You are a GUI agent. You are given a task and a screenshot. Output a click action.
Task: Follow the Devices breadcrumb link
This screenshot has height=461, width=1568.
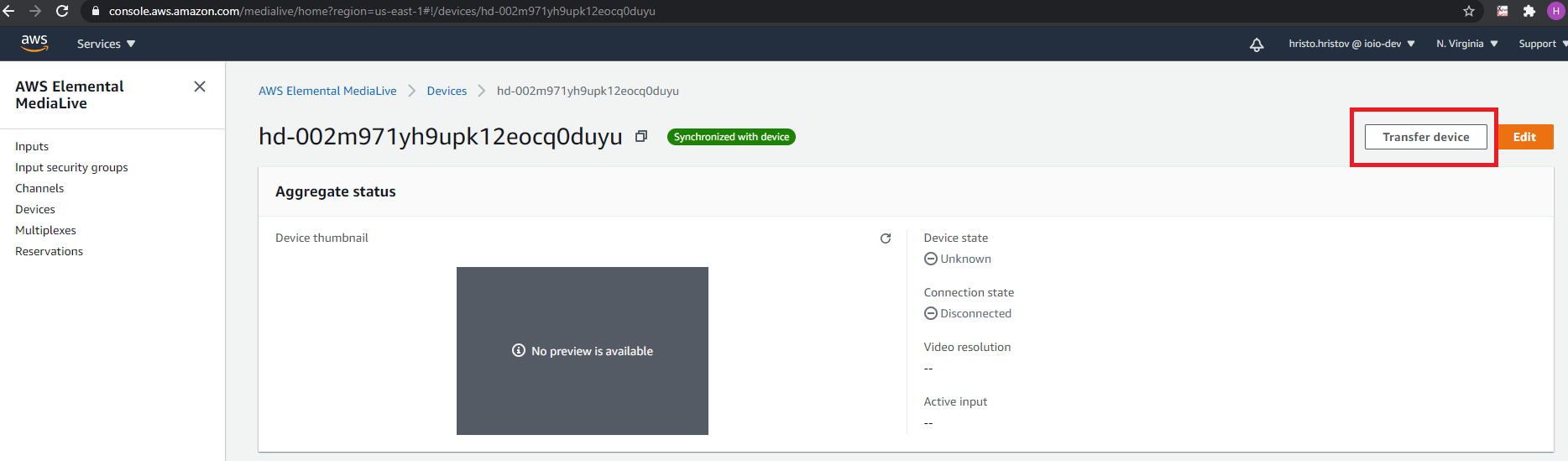click(x=447, y=91)
